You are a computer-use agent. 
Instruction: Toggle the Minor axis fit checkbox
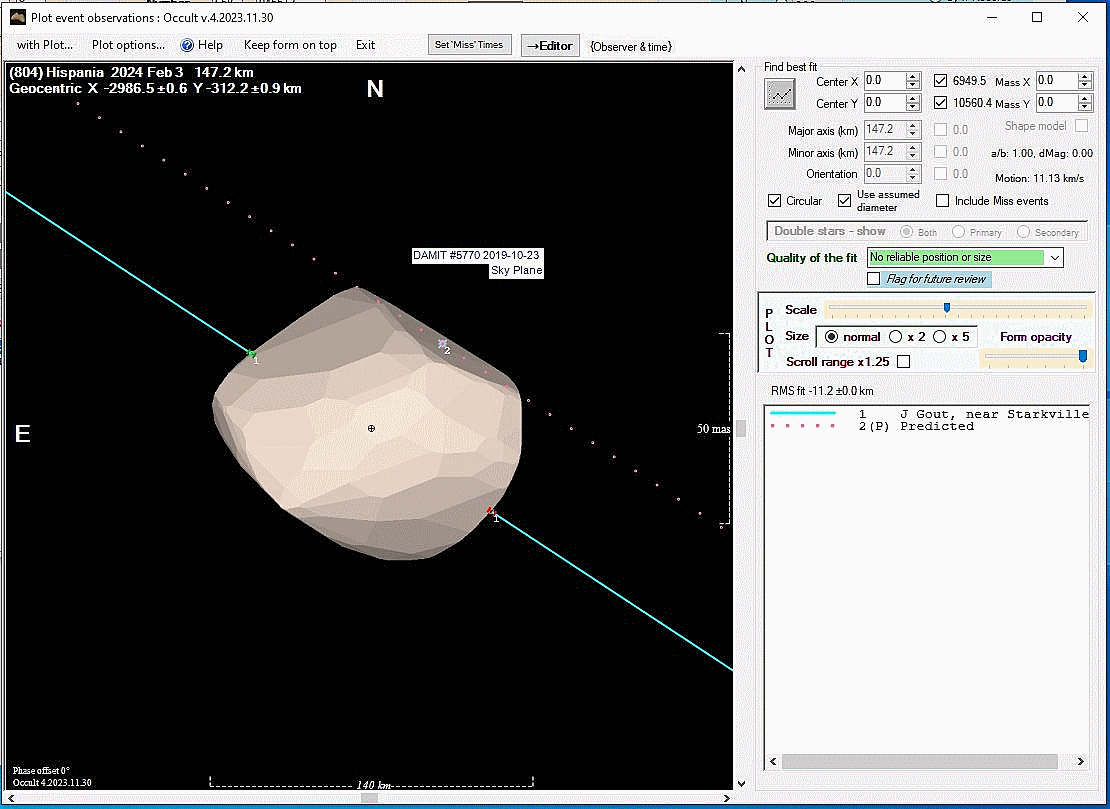coord(940,151)
